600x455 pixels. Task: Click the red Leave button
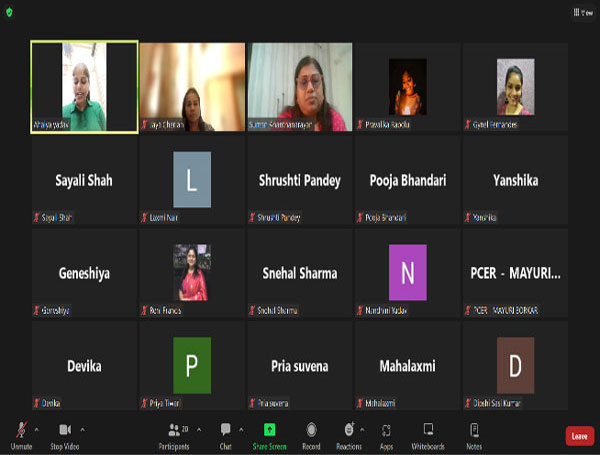pyautogui.click(x=580, y=436)
